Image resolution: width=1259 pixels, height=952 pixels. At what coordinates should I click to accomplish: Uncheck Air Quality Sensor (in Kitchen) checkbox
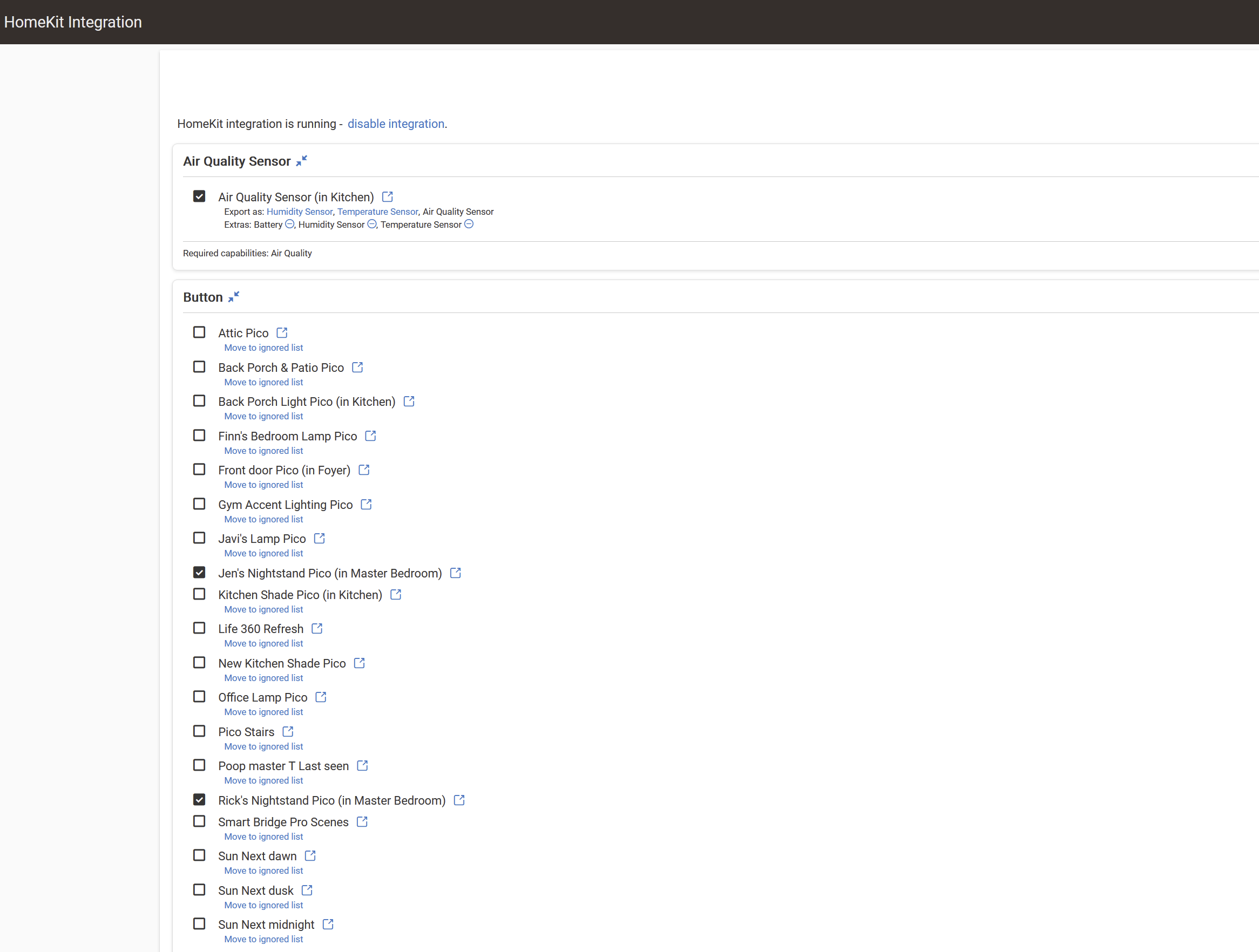[199, 196]
